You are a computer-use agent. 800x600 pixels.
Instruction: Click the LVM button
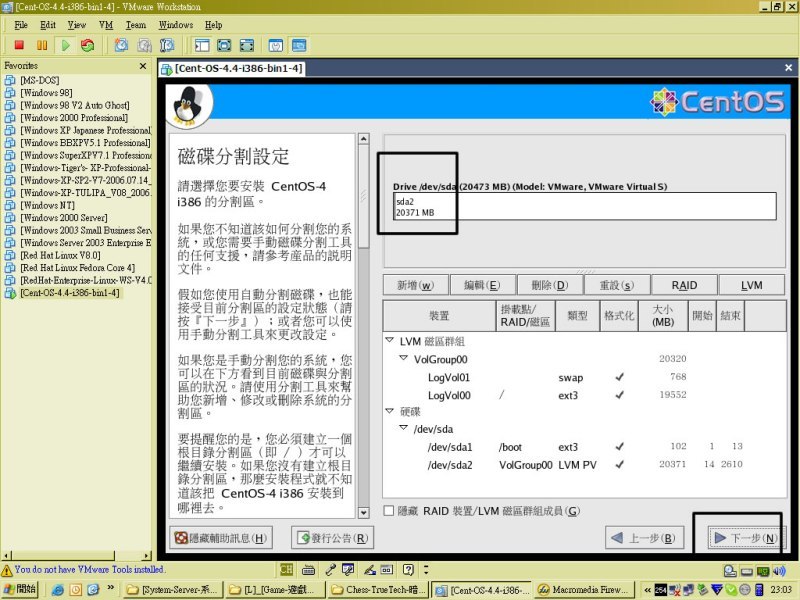[752, 285]
